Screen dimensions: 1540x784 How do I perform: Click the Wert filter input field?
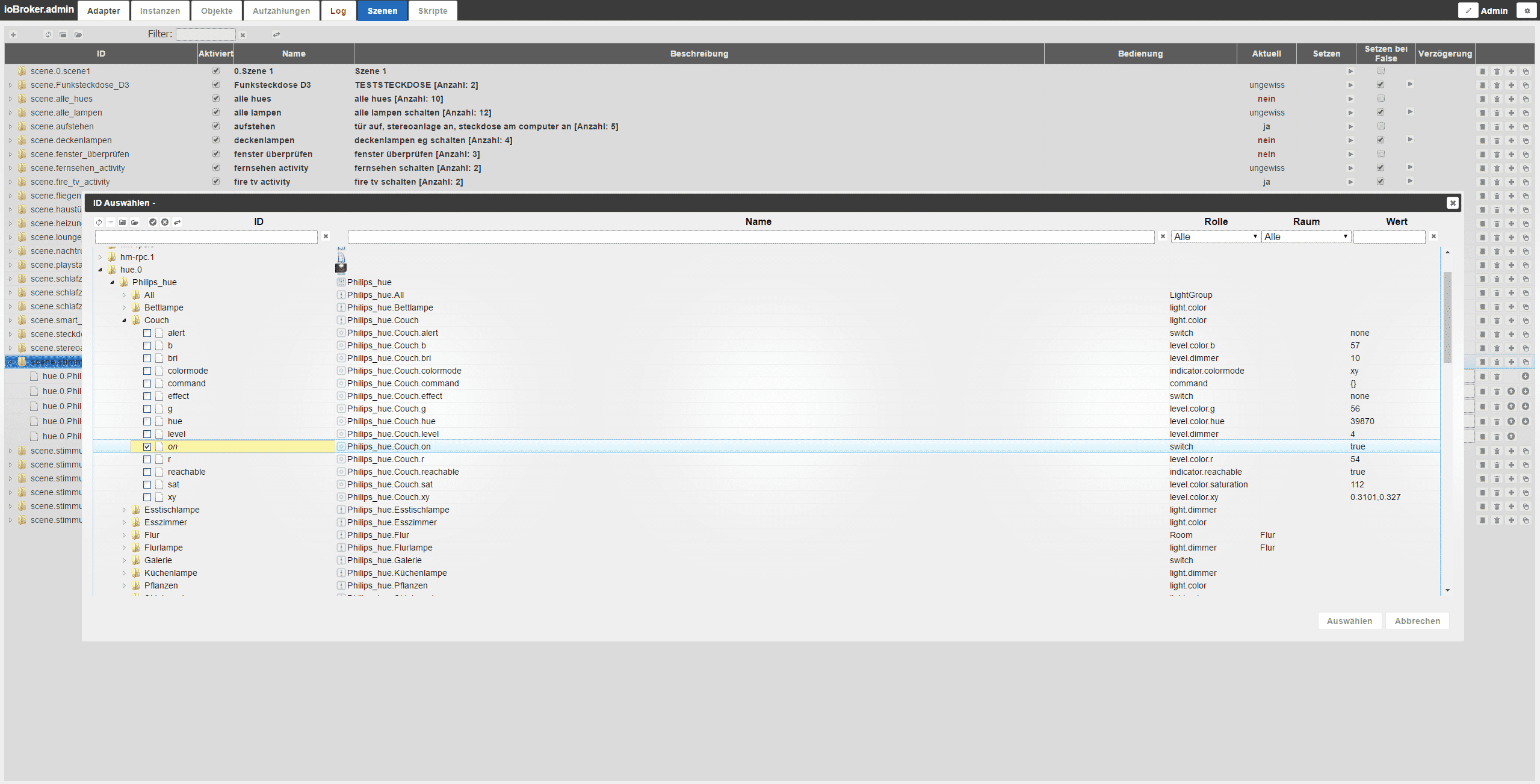pyautogui.click(x=1389, y=236)
